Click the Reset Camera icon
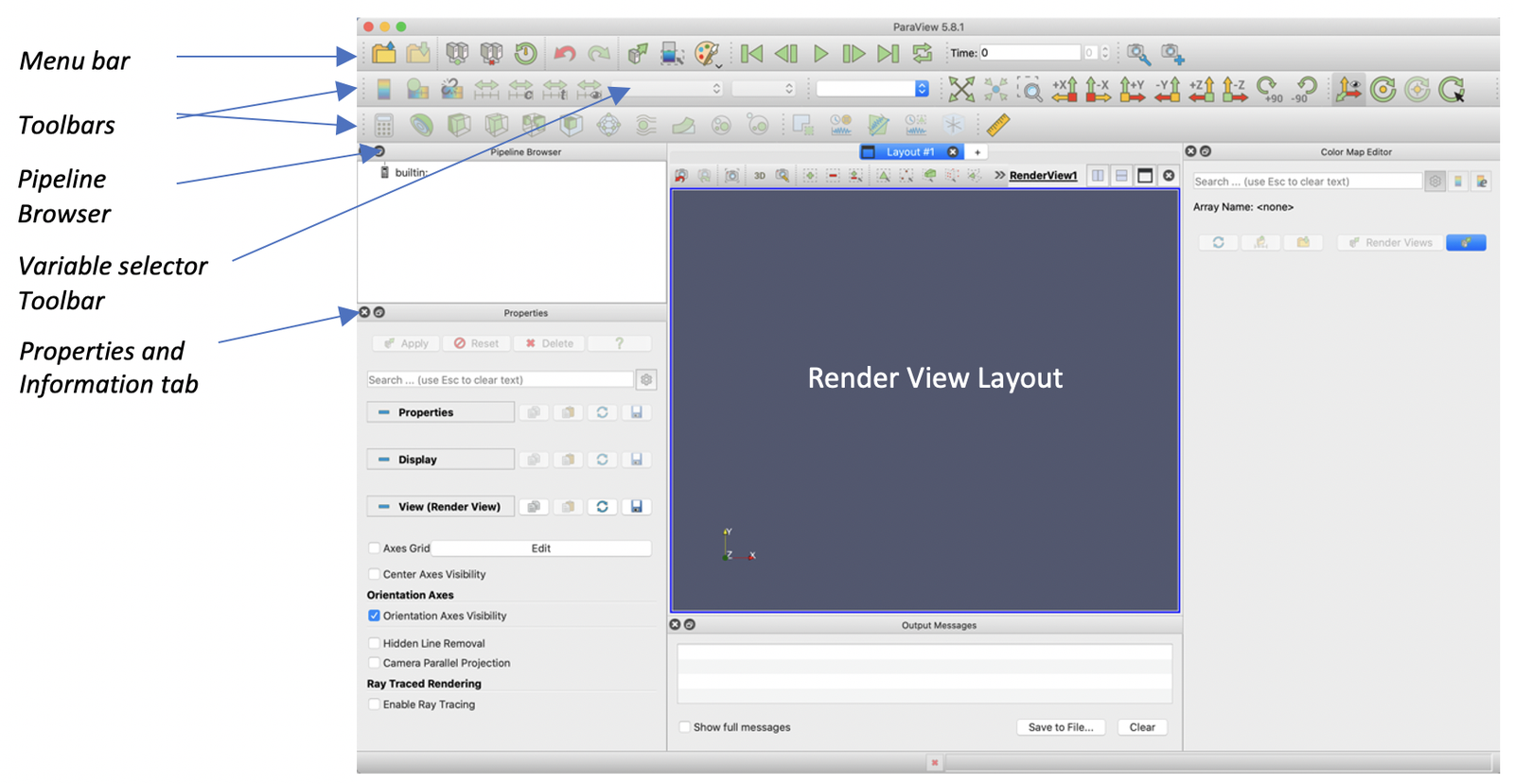The height and width of the screenshot is (784, 1514). [x=960, y=90]
